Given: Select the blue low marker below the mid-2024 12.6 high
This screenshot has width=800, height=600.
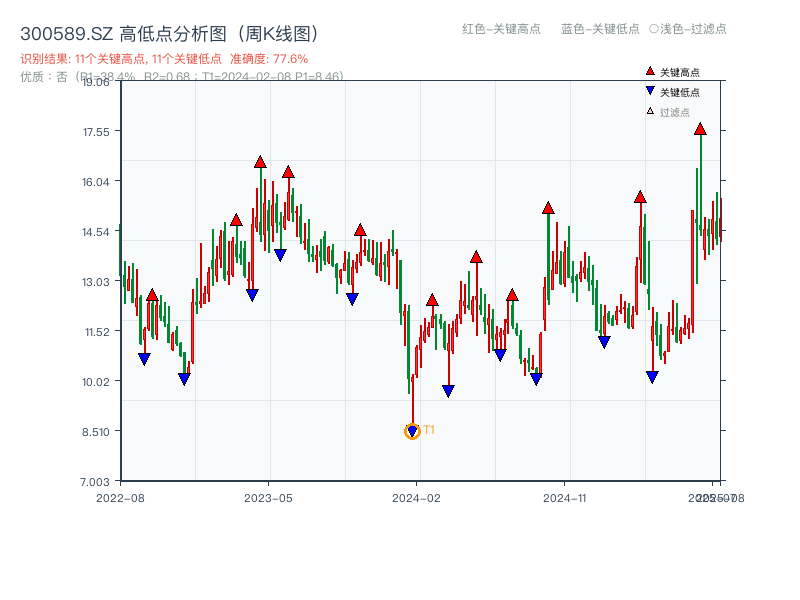Looking at the screenshot, I should tap(500, 355).
